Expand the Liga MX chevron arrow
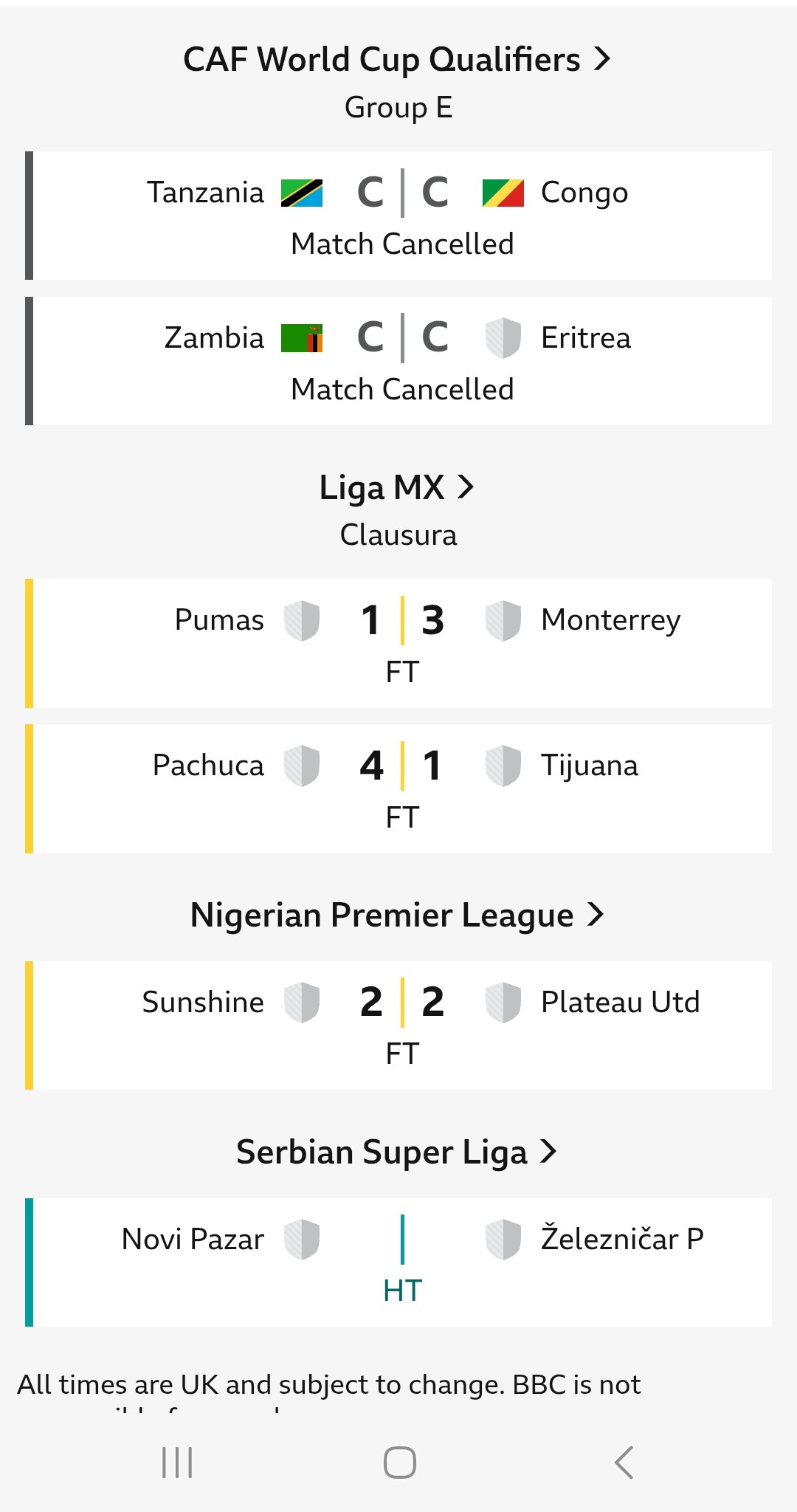The height and width of the screenshot is (1512, 797). coord(466,487)
